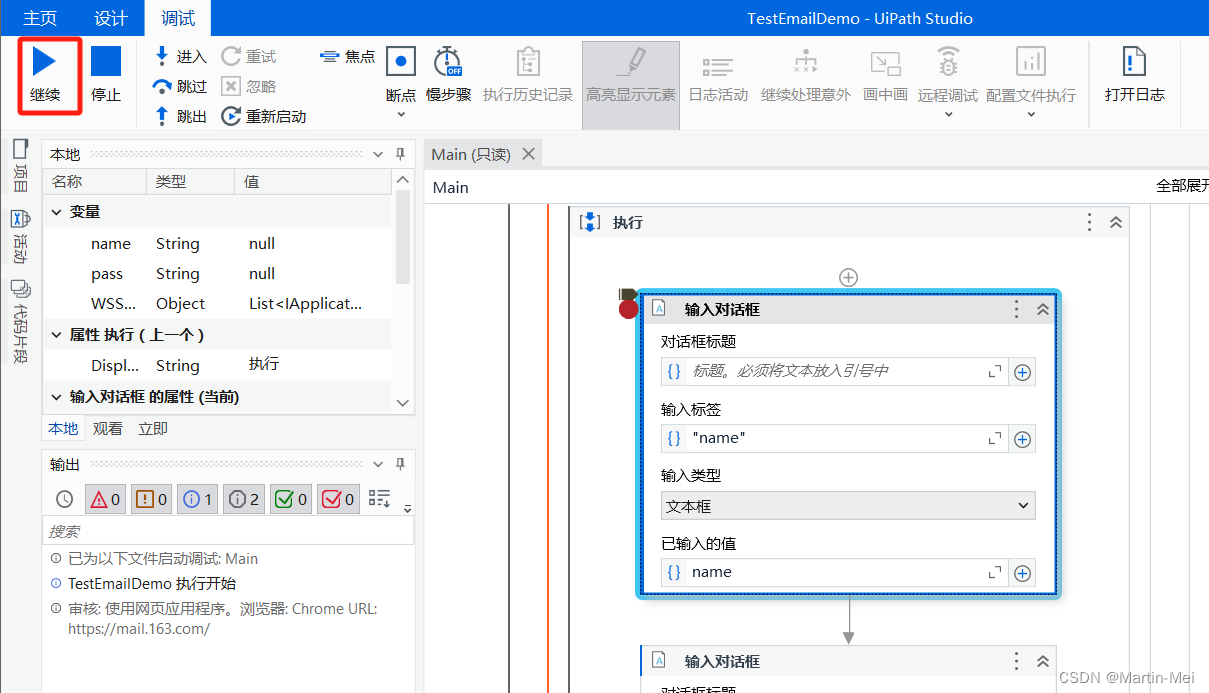The width and height of the screenshot is (1209, 693).
Task: Toggle info messages filter showing 1
Action: point(198,498)
